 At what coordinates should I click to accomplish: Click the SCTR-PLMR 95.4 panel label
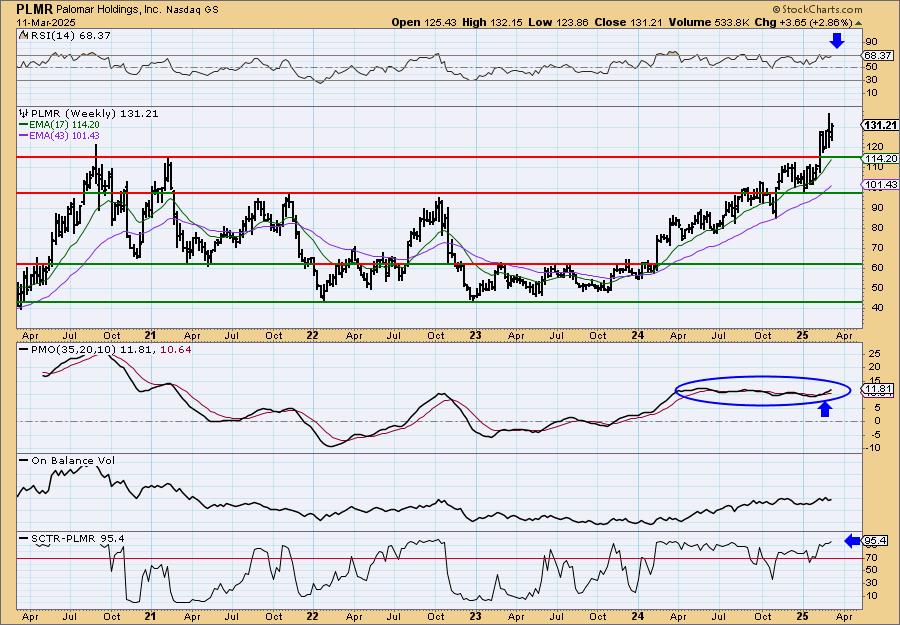click(77, 538)
